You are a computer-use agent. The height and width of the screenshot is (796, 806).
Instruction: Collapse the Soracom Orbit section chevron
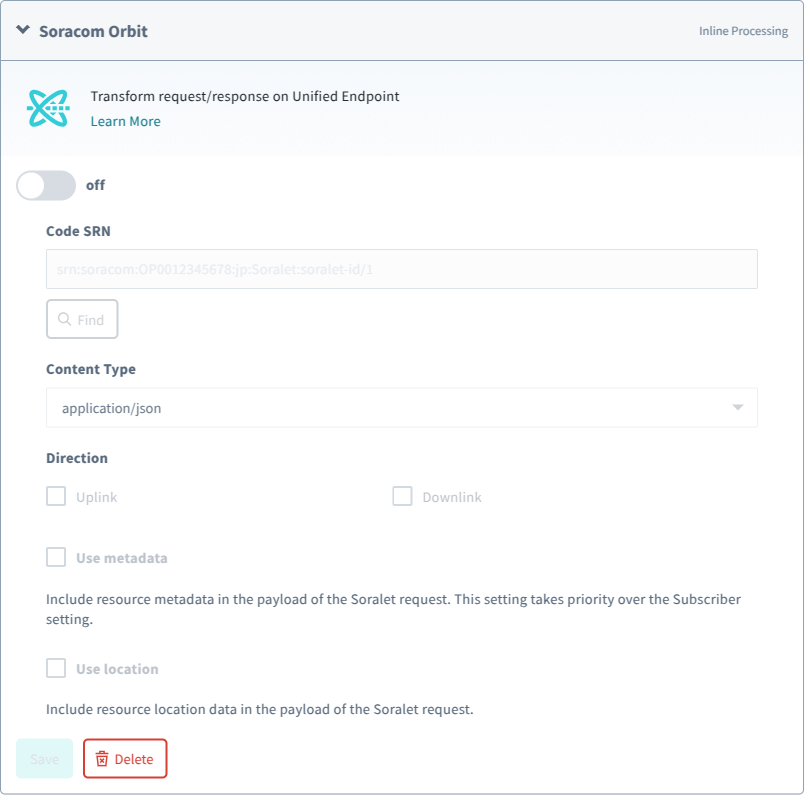pyautogui.click(x=23, y=31)
